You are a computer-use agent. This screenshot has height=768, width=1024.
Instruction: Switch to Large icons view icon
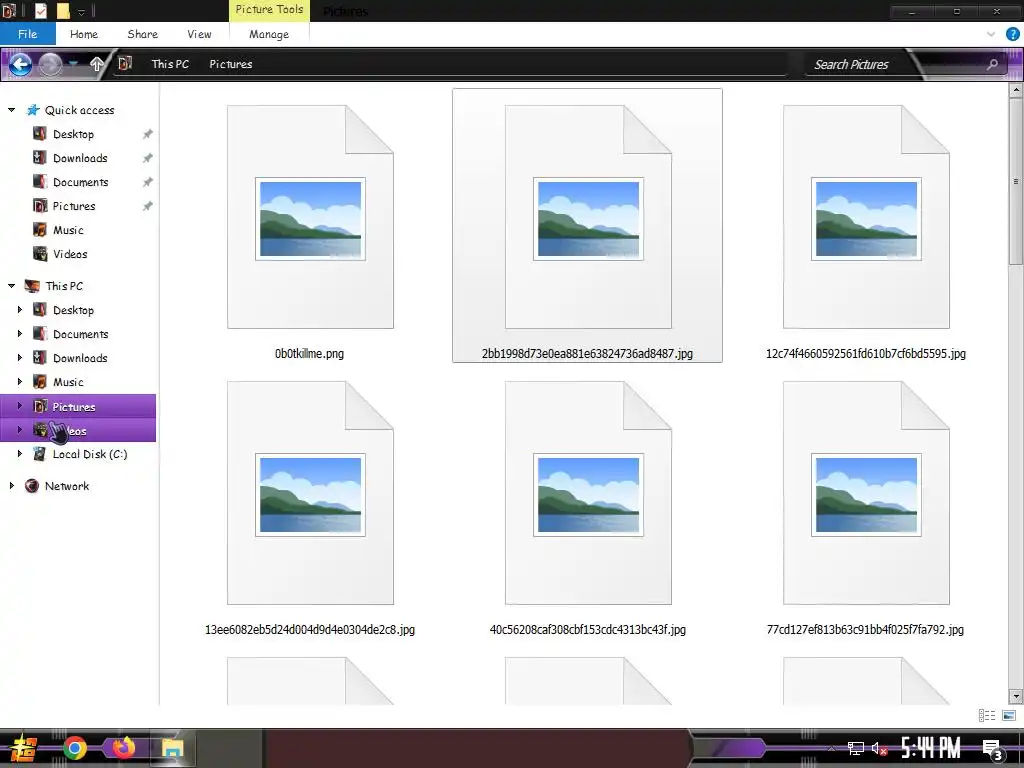tap(1009, 716)
